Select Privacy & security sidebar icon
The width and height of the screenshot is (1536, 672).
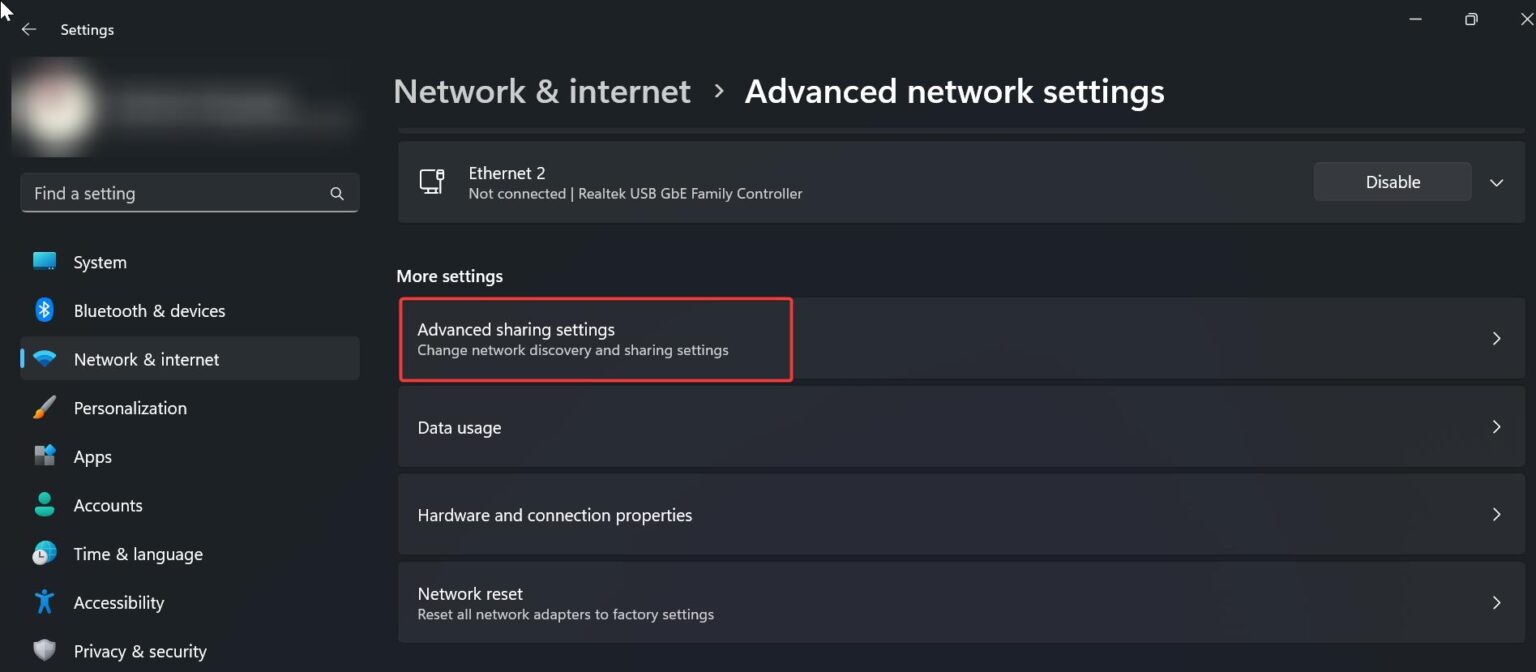[44, 650]
